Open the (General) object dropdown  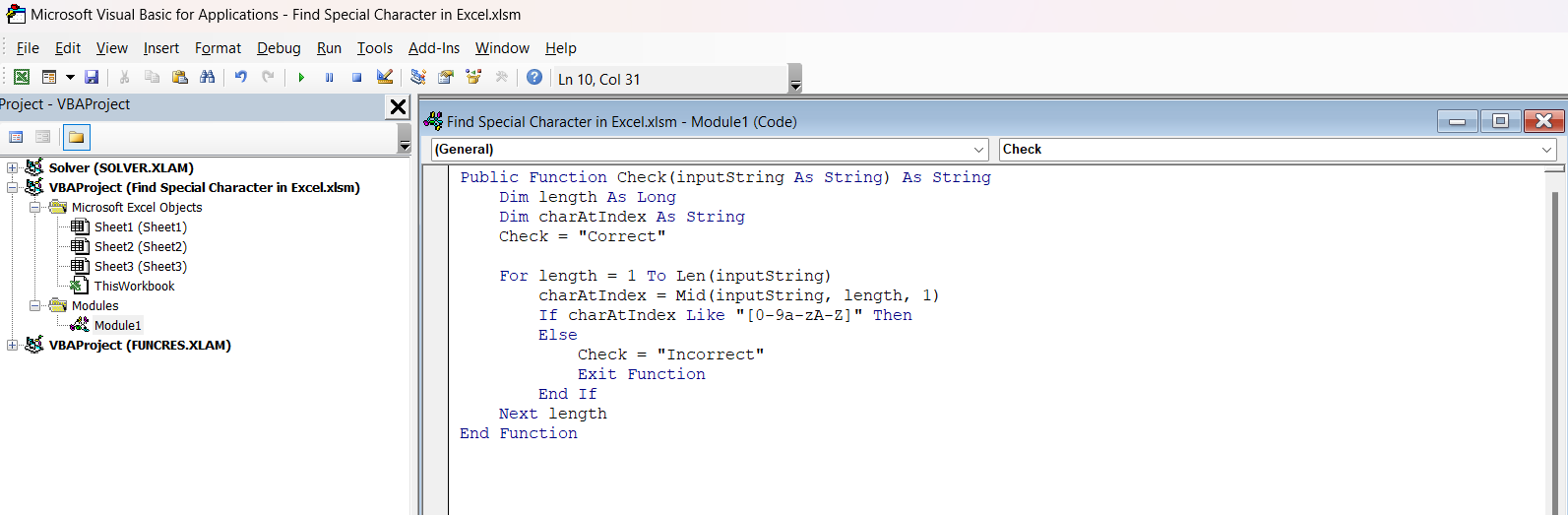[x=710, y=150]
